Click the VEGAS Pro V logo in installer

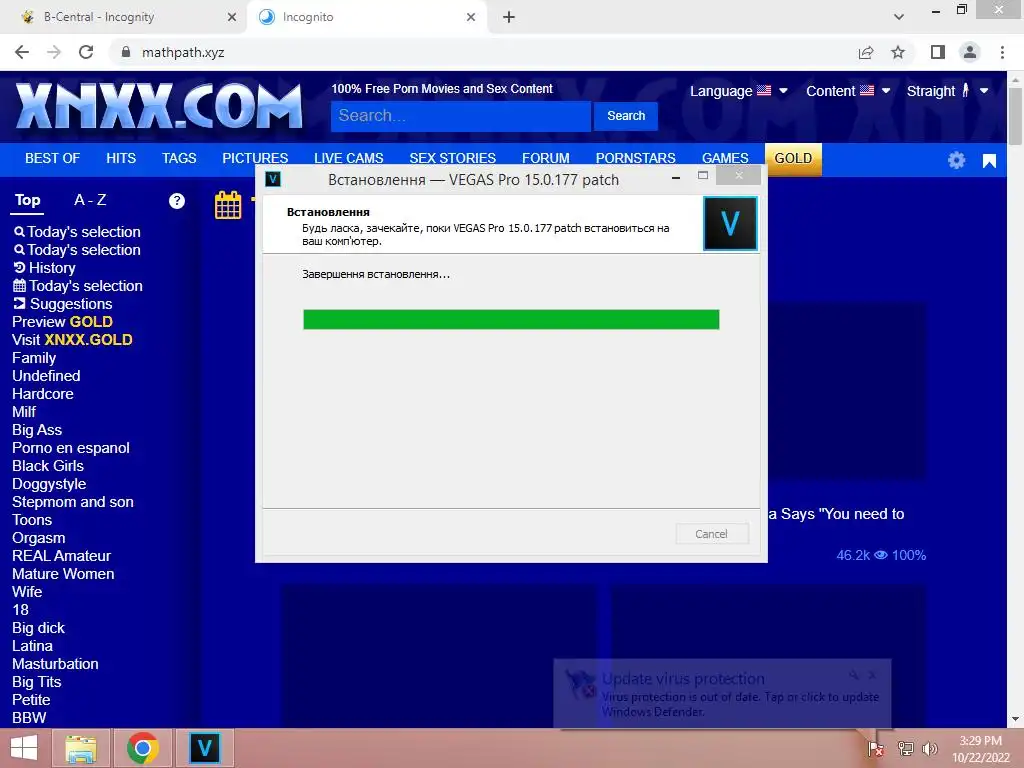tap(730, 224)
